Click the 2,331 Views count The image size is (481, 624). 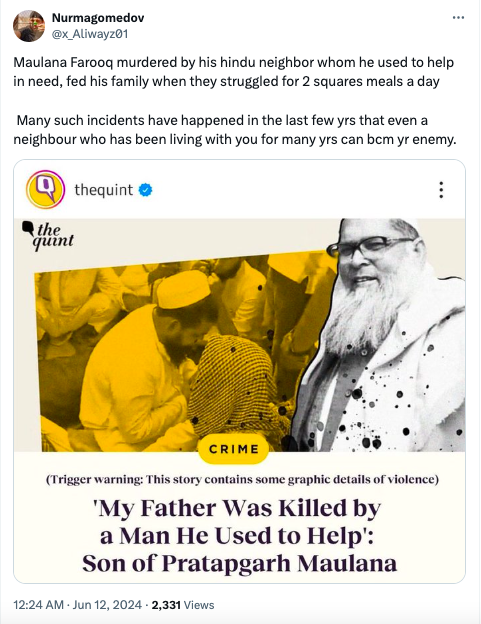(x=183, y=605)
